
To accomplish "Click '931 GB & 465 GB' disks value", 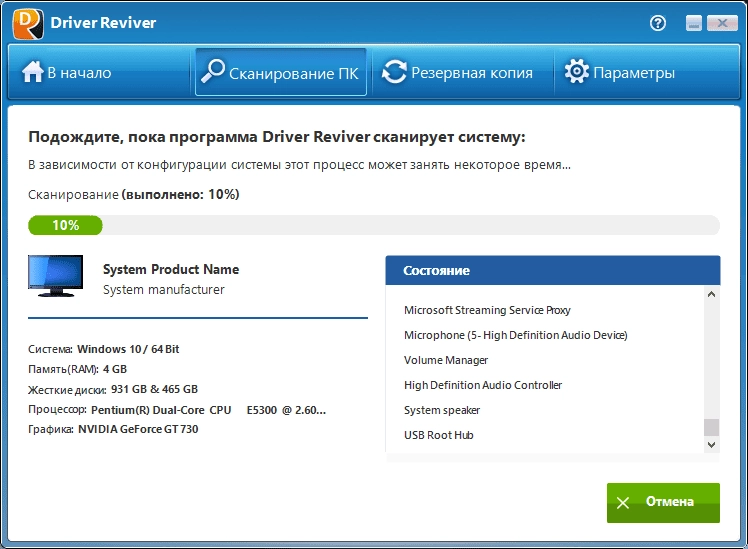I will click(x=154, y=389).
